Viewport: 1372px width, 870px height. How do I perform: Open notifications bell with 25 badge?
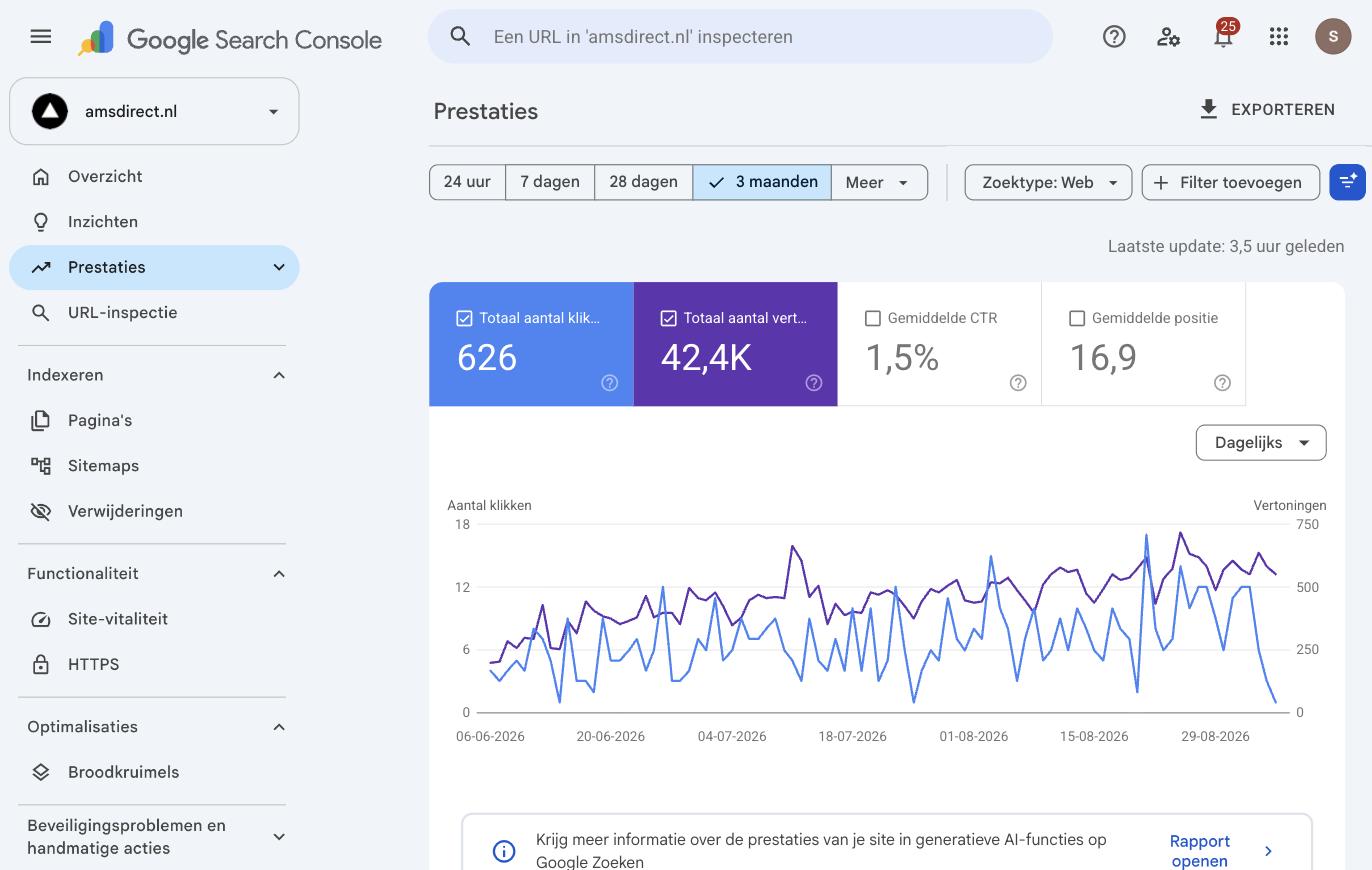1223,36
